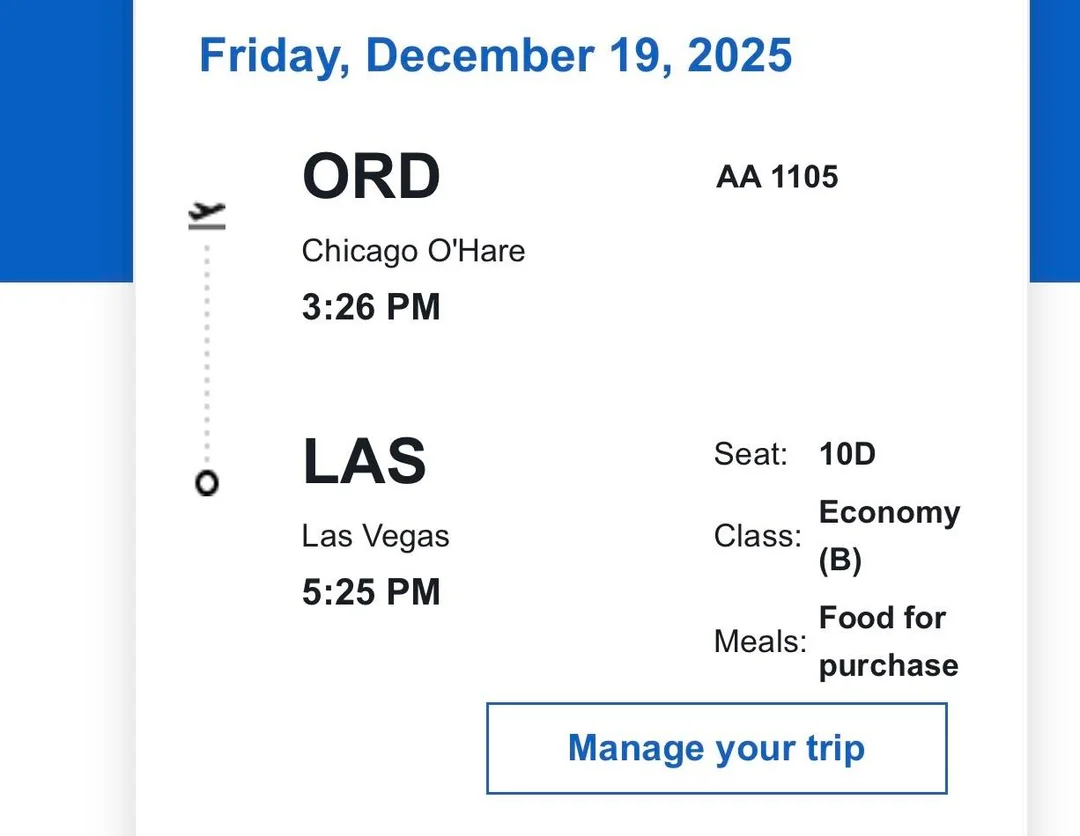This screenshot has height=836, width=1080.
Task: Select the Friday, December 19, 2025 heading
Action: tap(495, 55)
